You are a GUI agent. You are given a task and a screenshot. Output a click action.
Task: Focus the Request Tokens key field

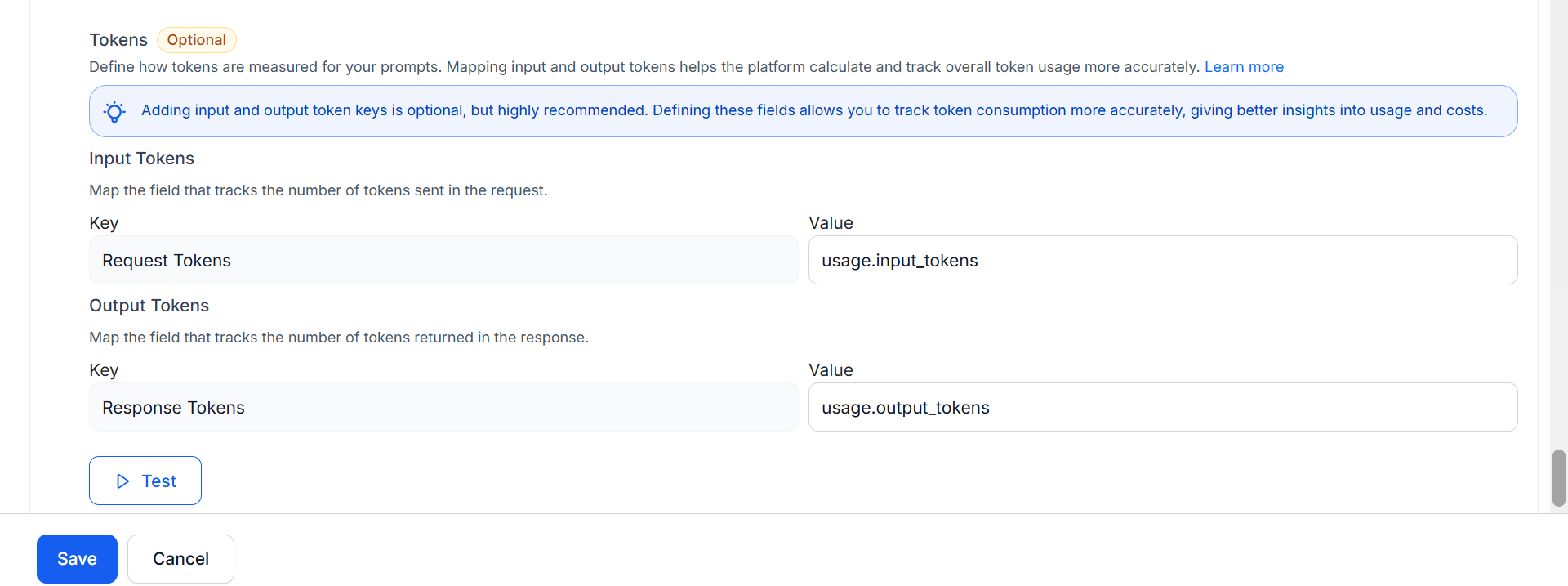[x=443, y=261]
